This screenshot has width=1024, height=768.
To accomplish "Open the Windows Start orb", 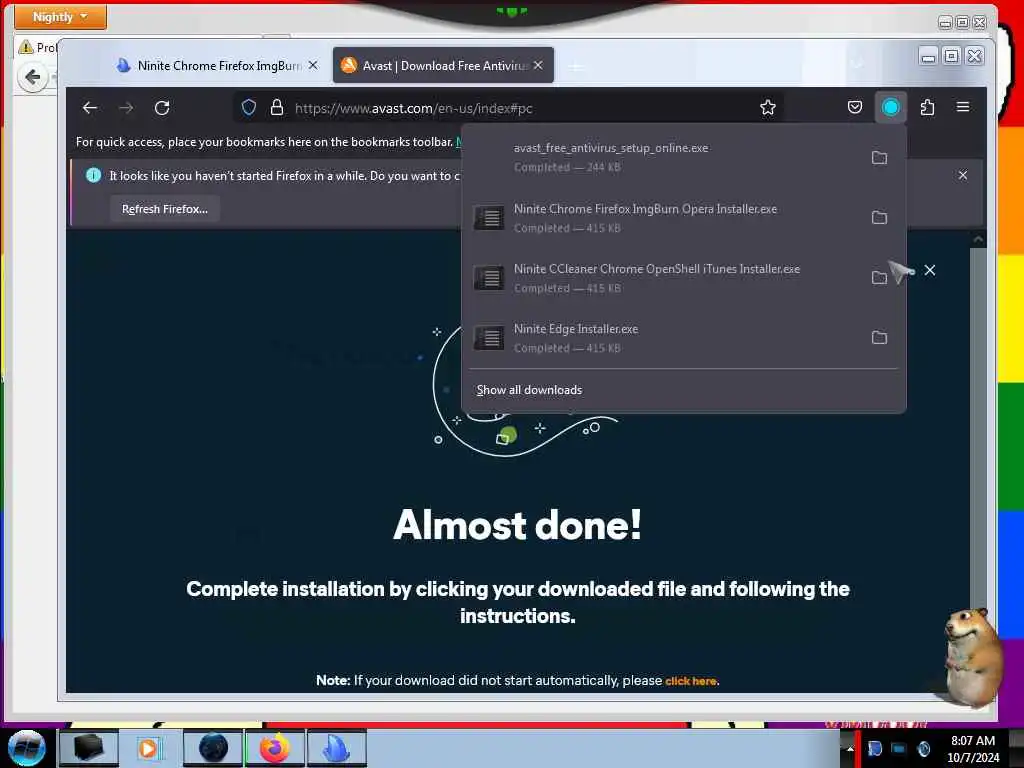I will [26, 748].
